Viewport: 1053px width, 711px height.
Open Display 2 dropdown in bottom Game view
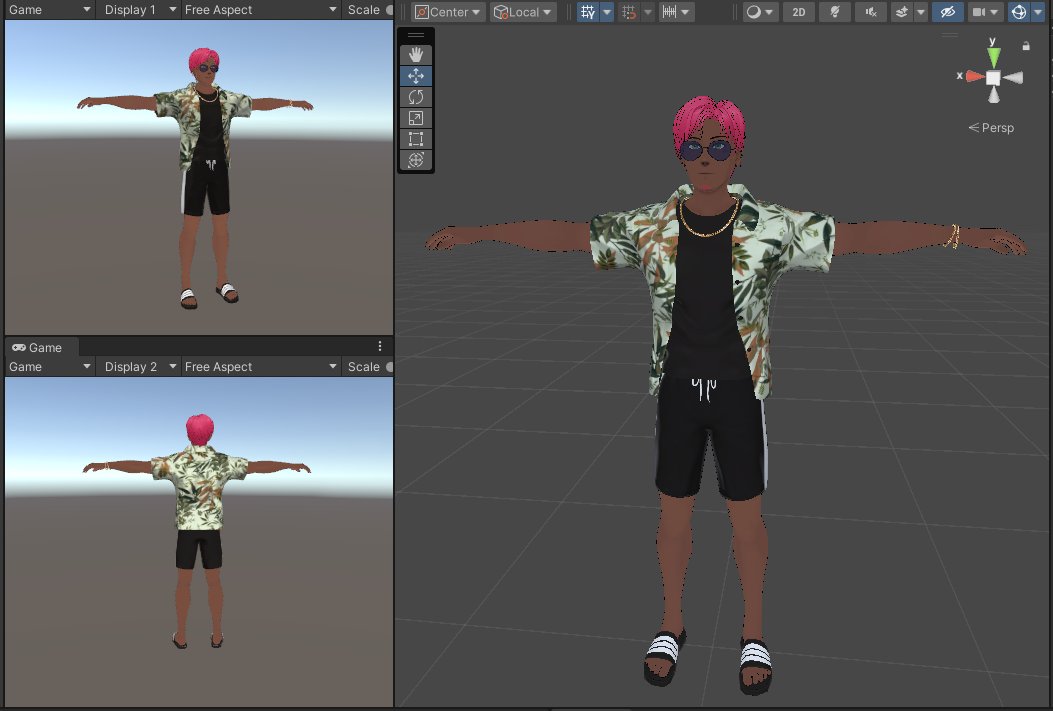click(x=139, y=367)
